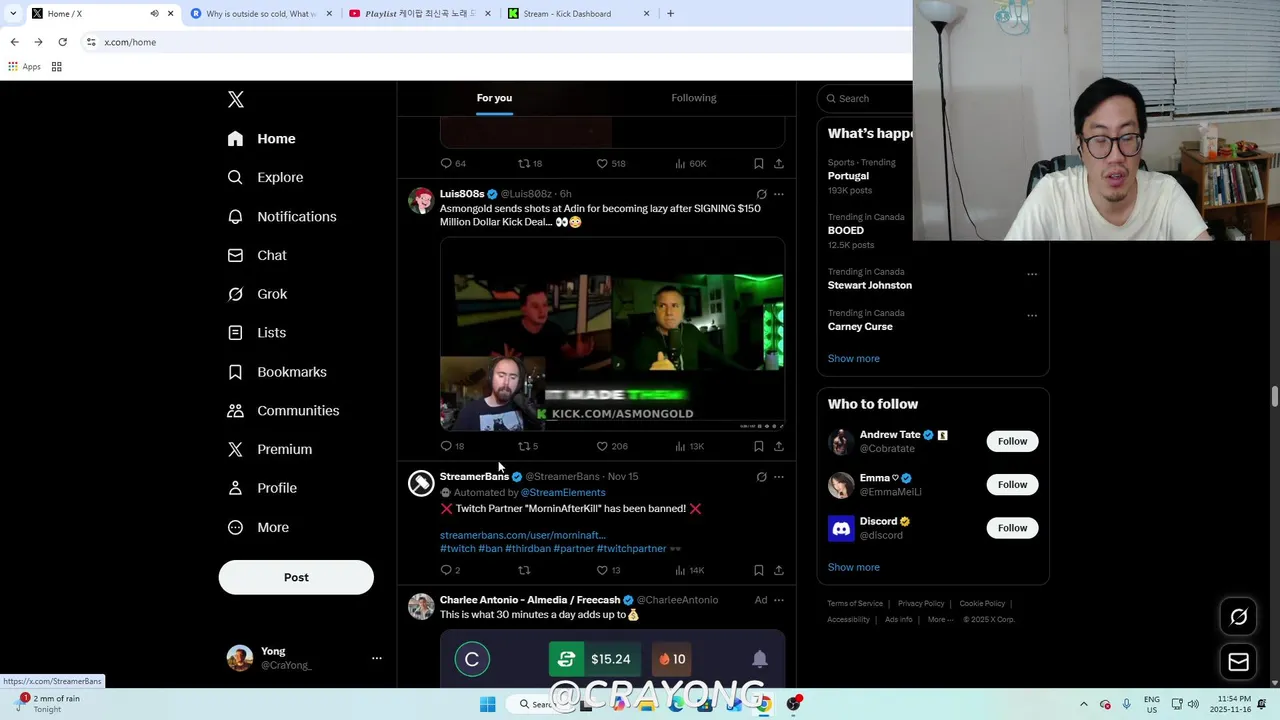Screen dimensions: 1280x720
Task: Bookmark the StreamerBans post
Action: (759, 570)
